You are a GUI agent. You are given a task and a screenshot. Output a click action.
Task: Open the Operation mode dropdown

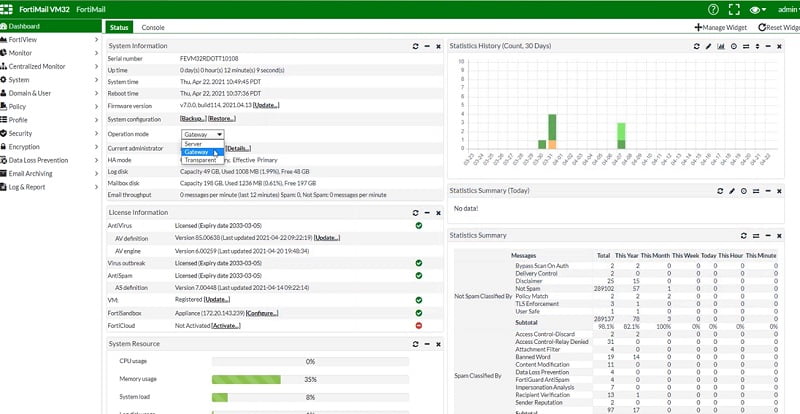[x=203, y=134]
